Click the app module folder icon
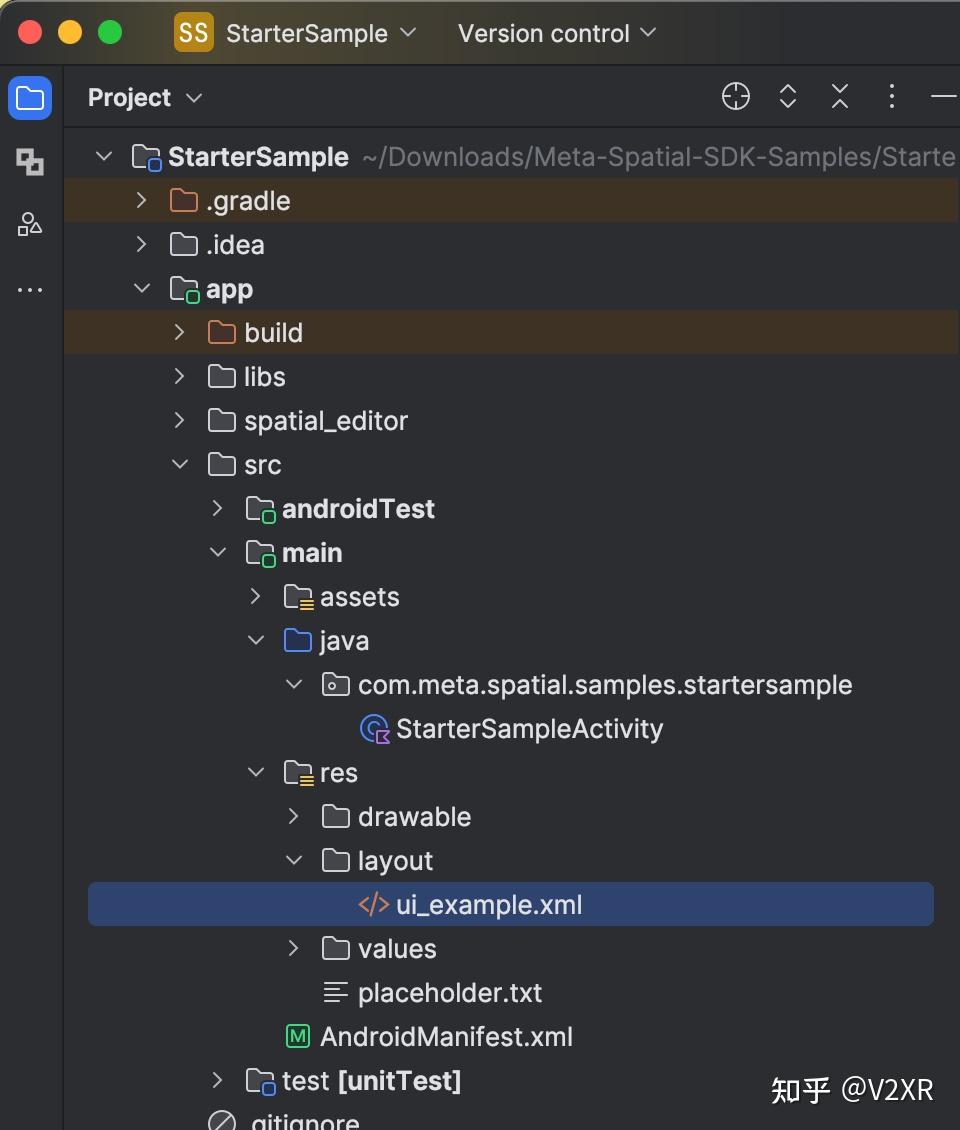Screen dimensions: 960x1130 pyautogui.click(x=185, y=289)
